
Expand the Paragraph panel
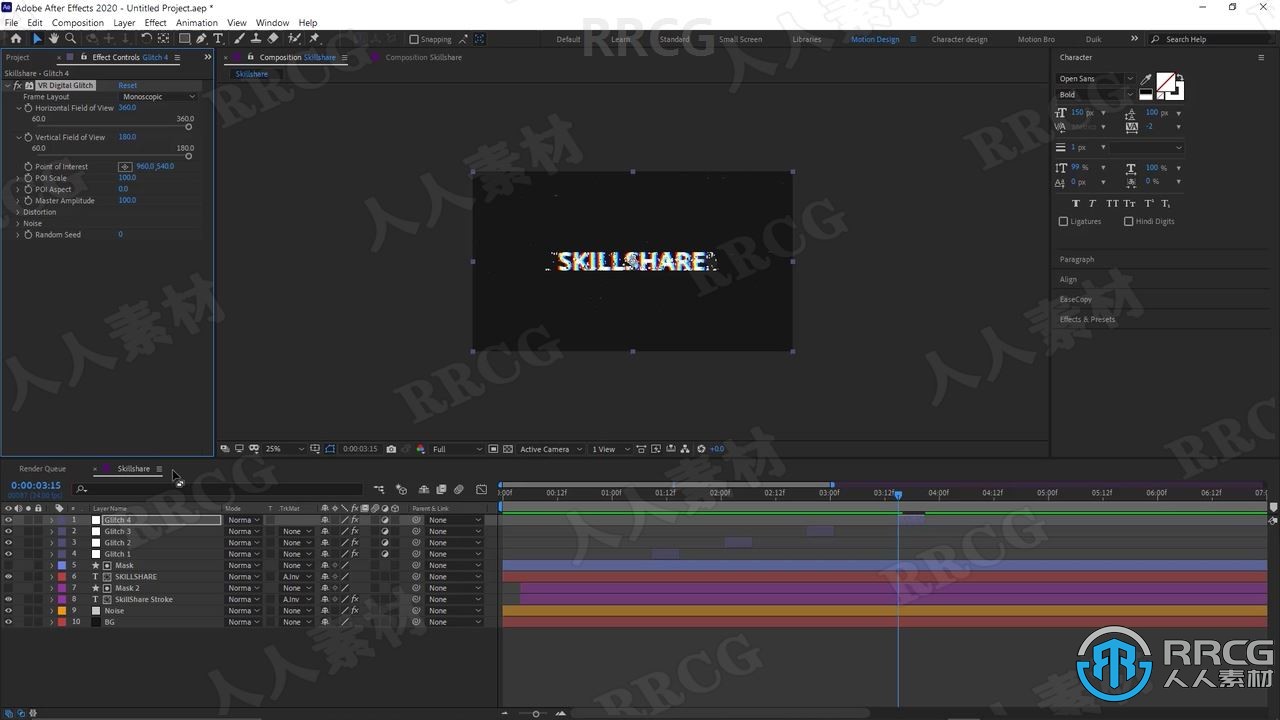coord(1077,259)
